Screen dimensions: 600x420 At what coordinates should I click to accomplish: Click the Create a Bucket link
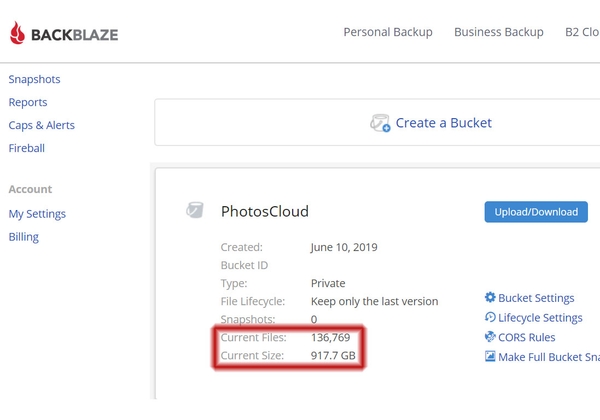pos(443,123)
